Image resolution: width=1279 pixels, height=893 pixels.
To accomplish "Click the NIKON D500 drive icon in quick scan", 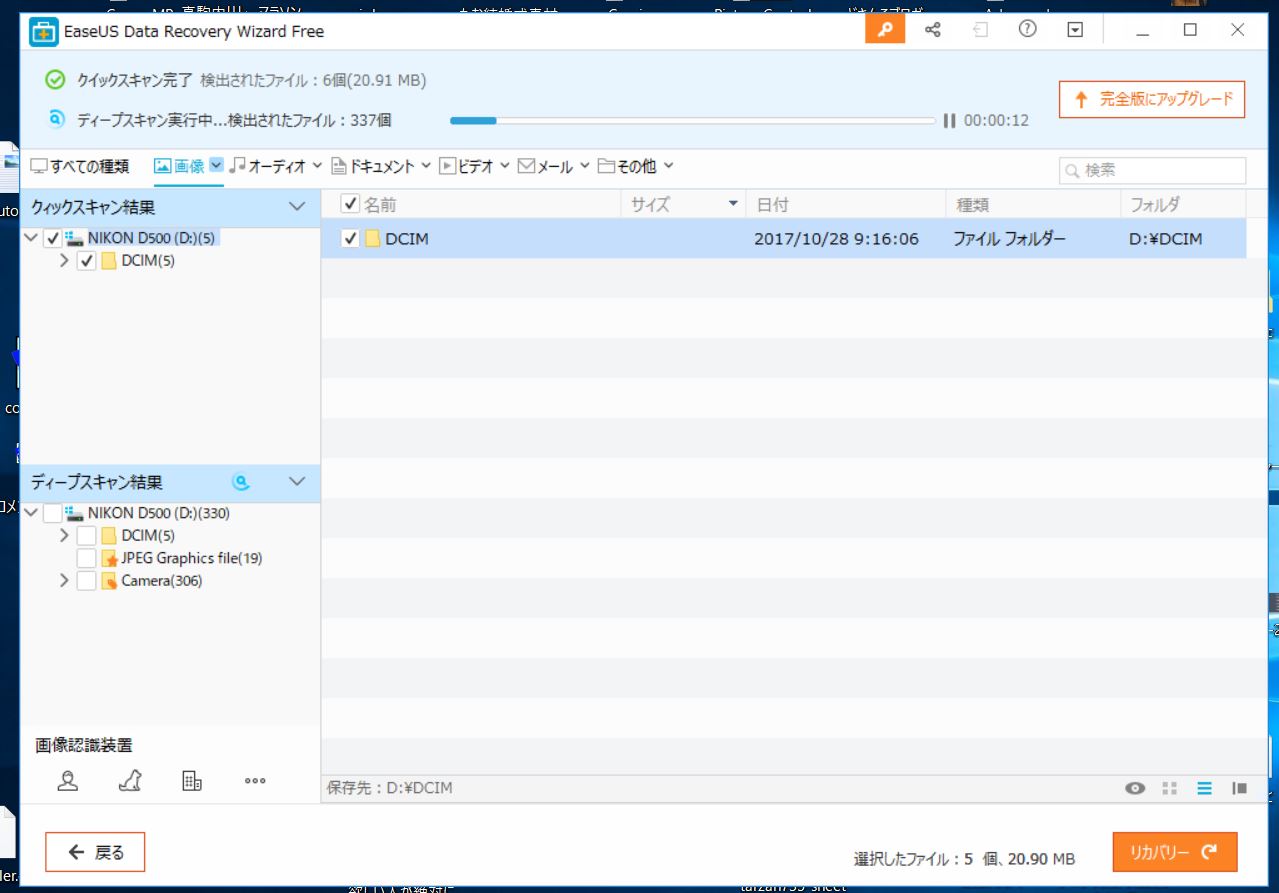I will tap(75, 238).
